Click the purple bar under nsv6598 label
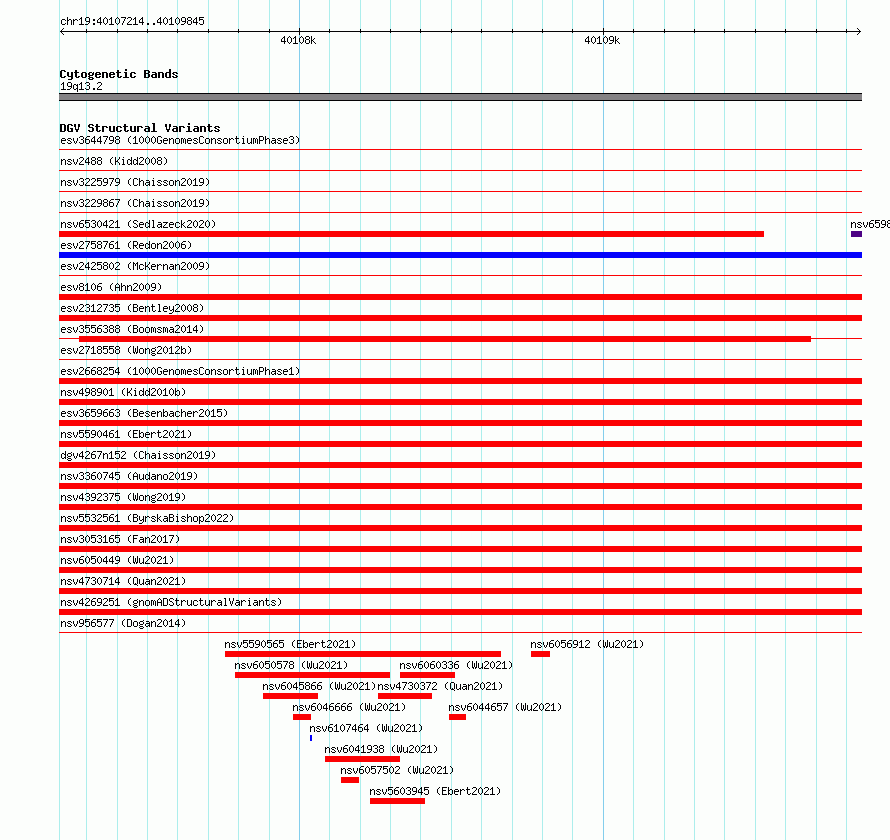This screenshot has height=840, width=890. [857, 234]
